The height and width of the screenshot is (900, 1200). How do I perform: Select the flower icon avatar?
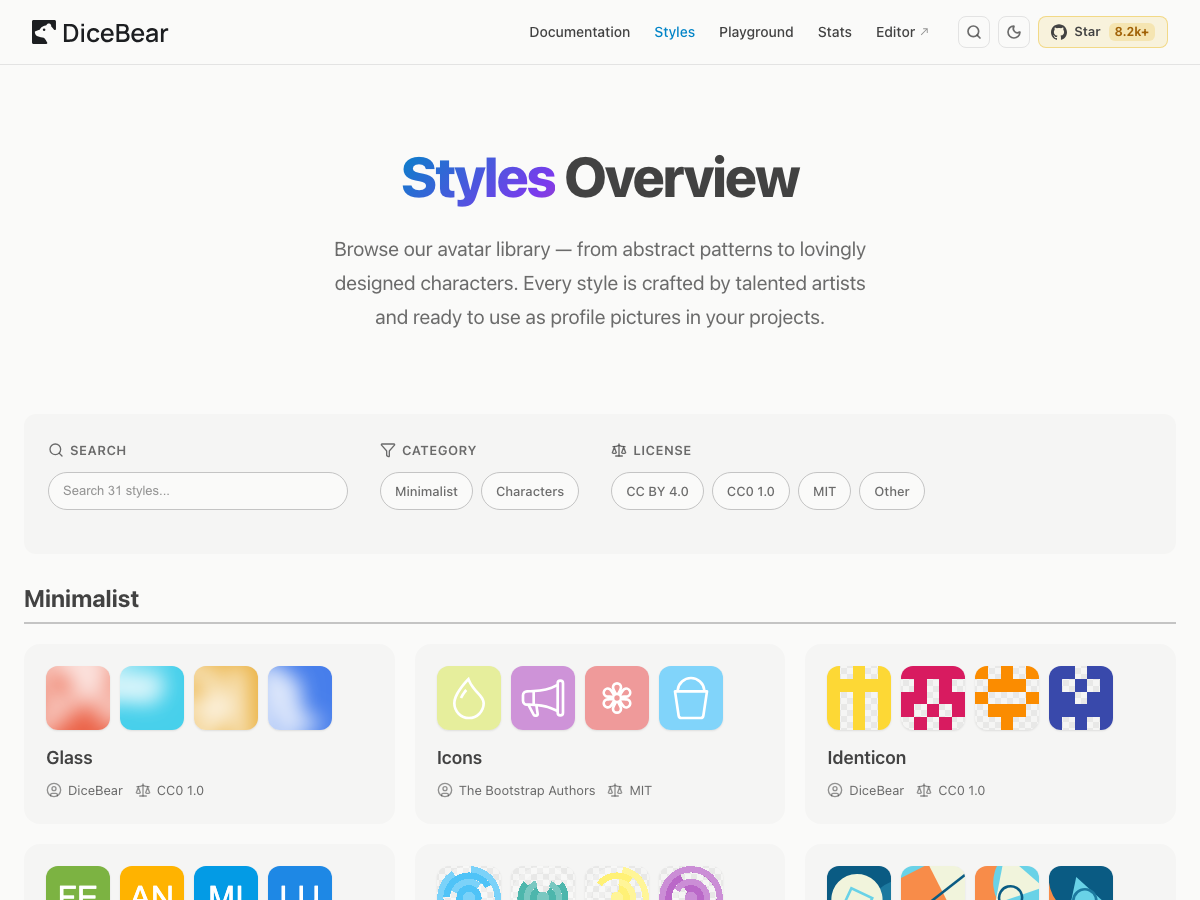[x=617, y=698]
